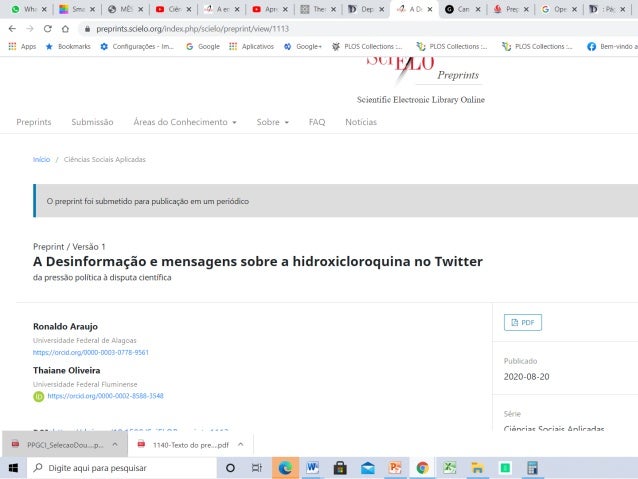Open PowerPoint from taskbar
This screenshot has width=638, height=479.
395,468
